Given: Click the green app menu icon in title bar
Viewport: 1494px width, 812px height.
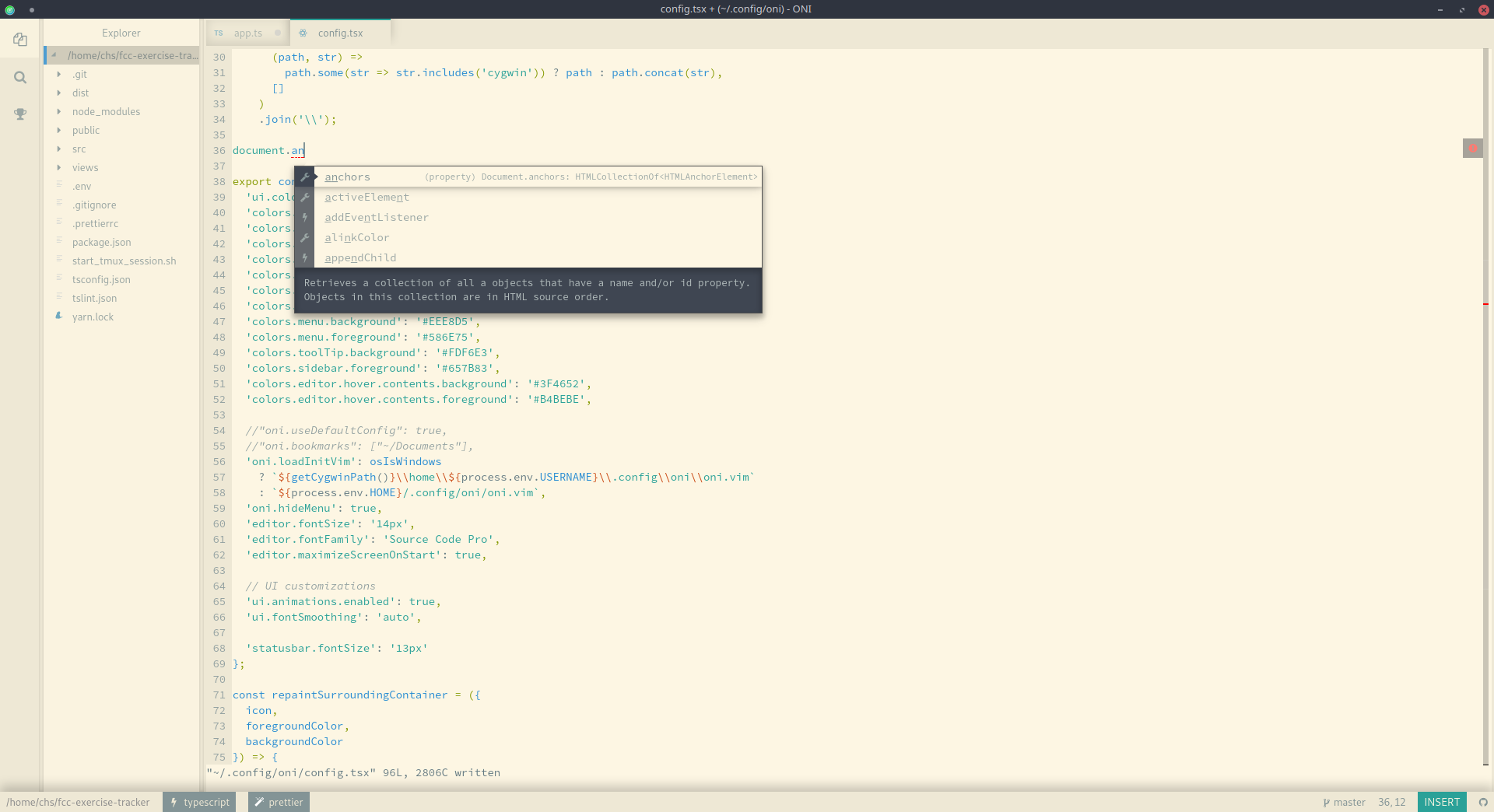Looking at the screenshot, I should [x=10, y=10].
